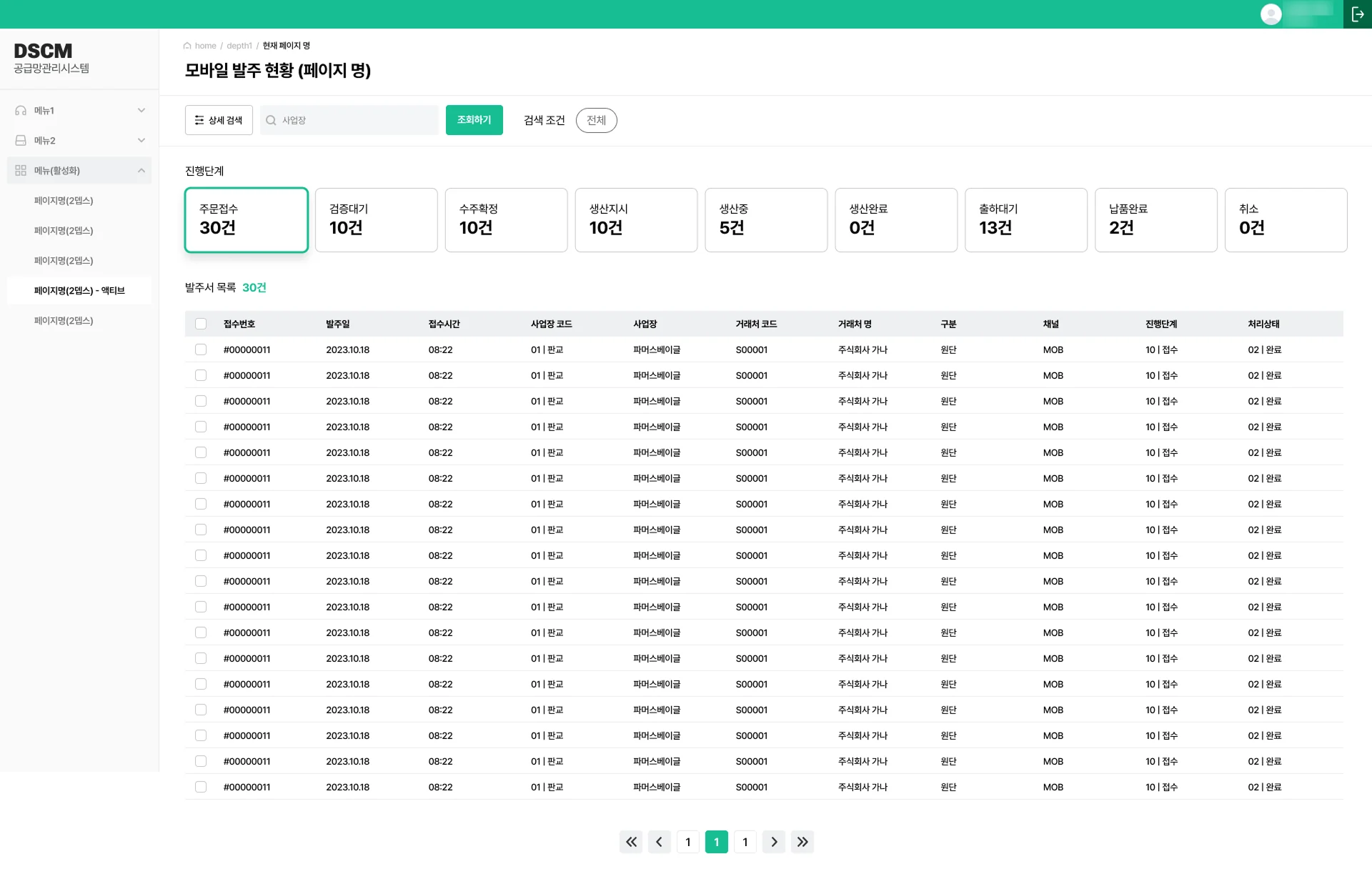Click the logout icon in the top bar
Image resolution: width=1372 pixels, height=884 pixels.
coord(1358,14)
